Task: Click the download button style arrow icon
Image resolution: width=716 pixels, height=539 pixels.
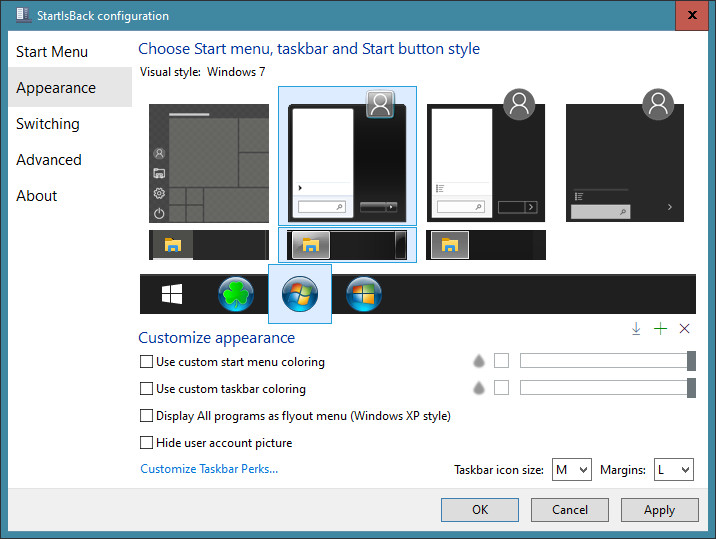Action: [x=636, y=328]
